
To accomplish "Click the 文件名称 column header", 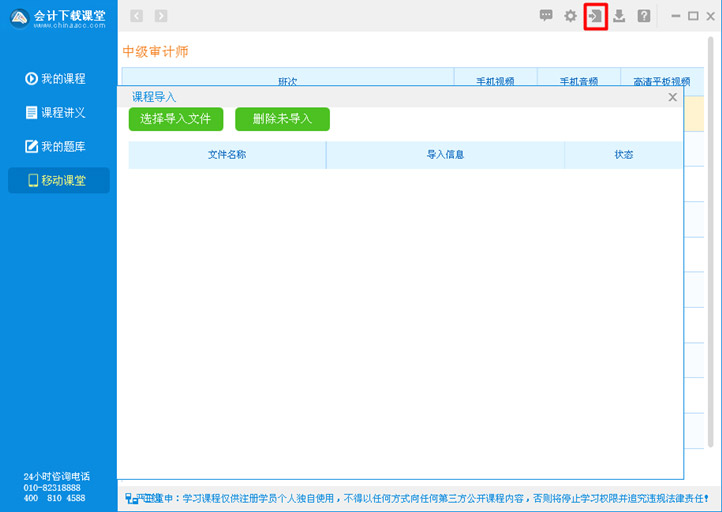I will [227, 155].
